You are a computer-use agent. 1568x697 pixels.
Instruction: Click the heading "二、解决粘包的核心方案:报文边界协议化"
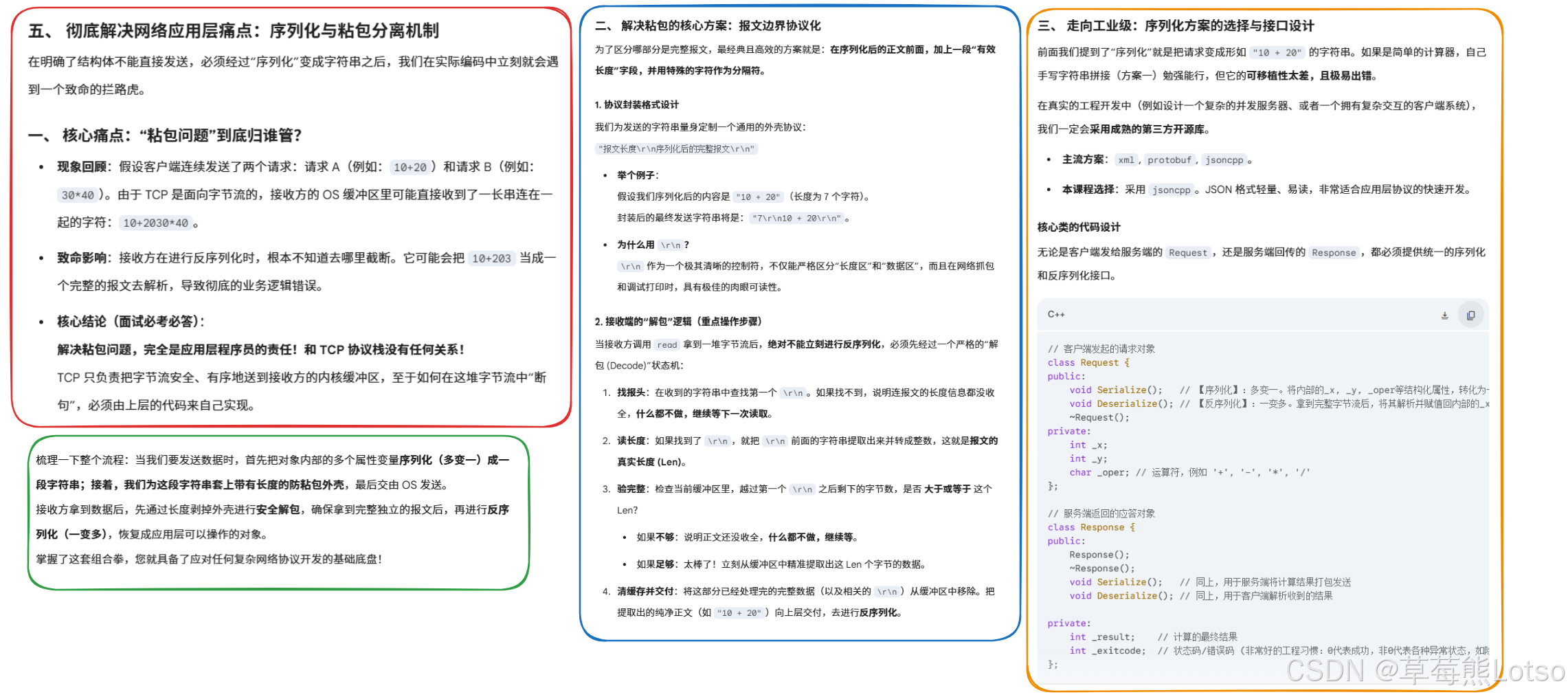pos(708,26)
